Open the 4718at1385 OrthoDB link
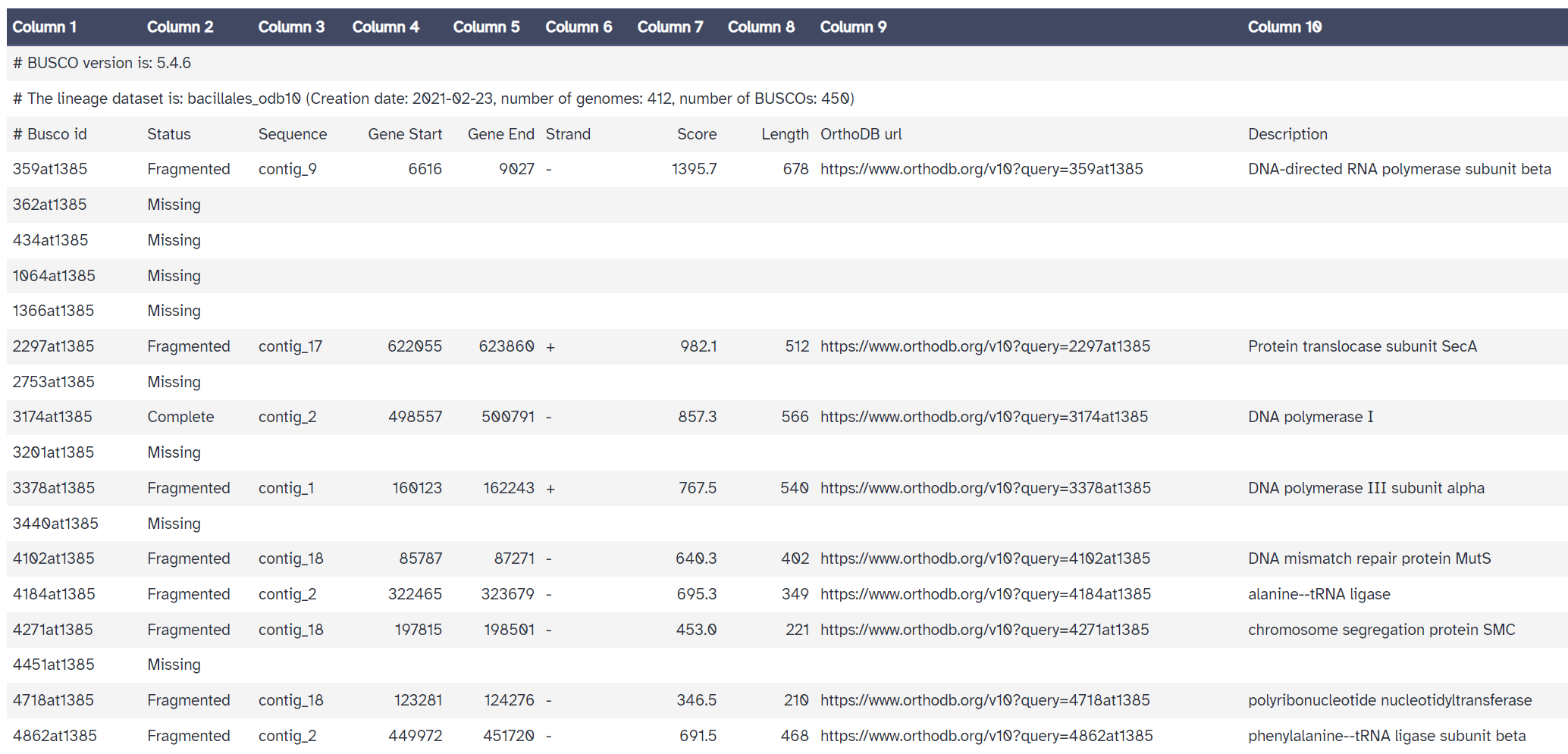 pyautogui.click(x=984, y=700)
